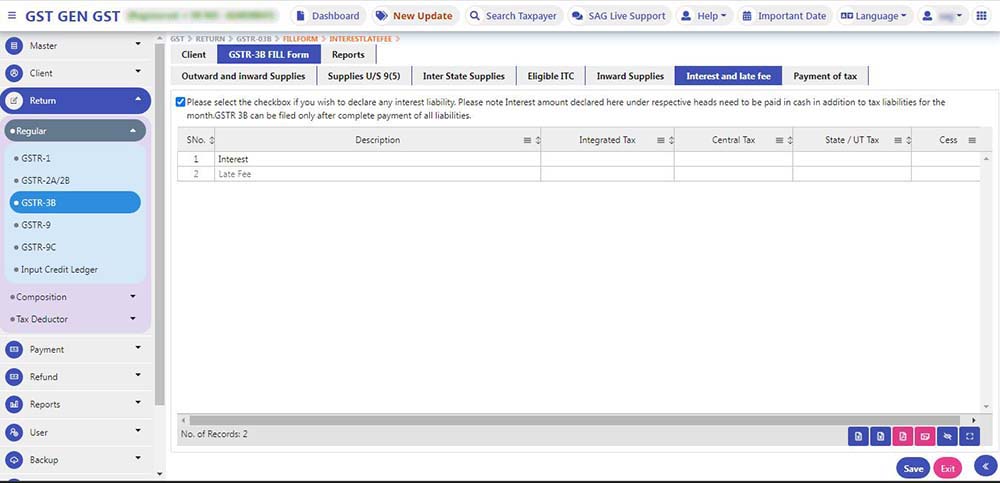The width and height of the screenshot is (1000, 483).
Task: Click the Backup sidebar icon
Action: (x=14, y=460)
